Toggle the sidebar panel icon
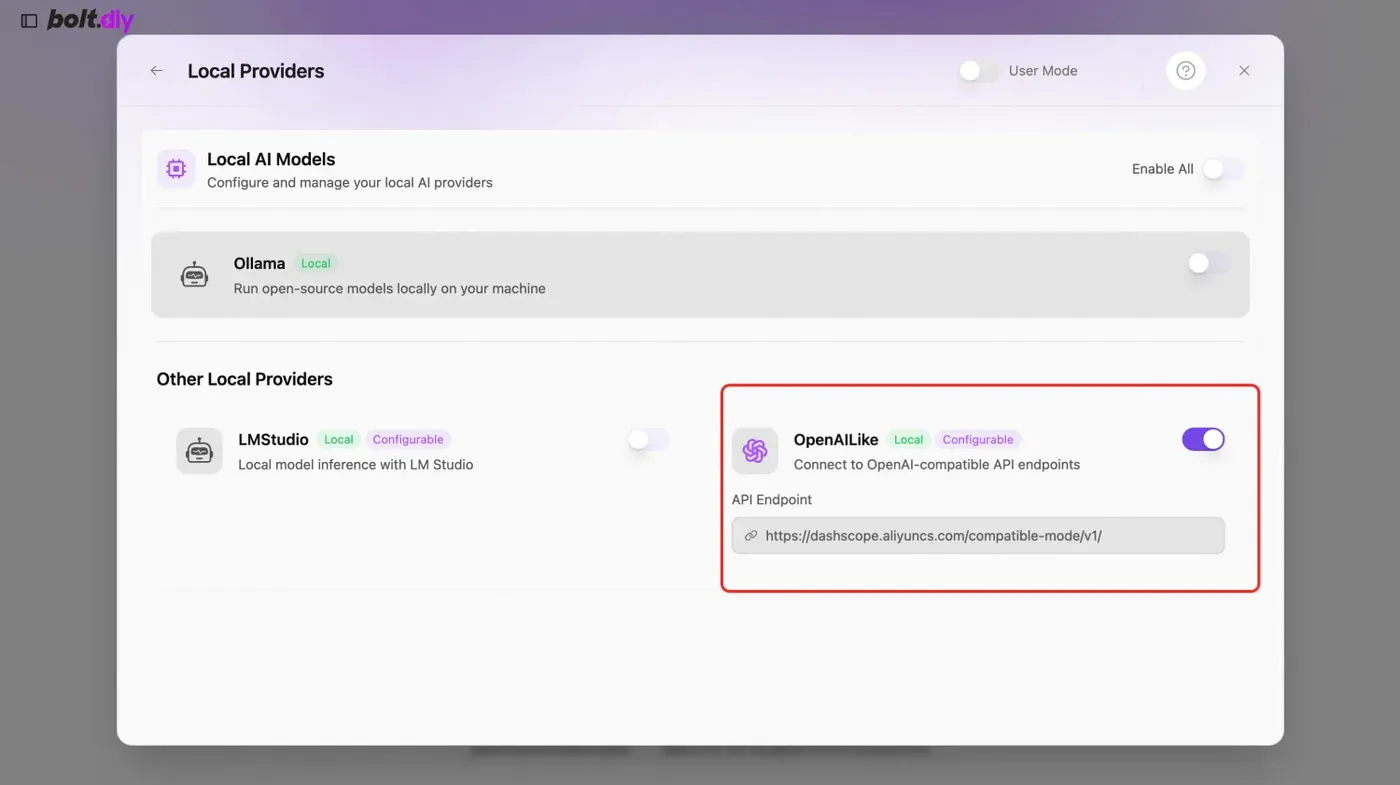The height and width of the screenshot is (785, 1400). click(29, 21)
